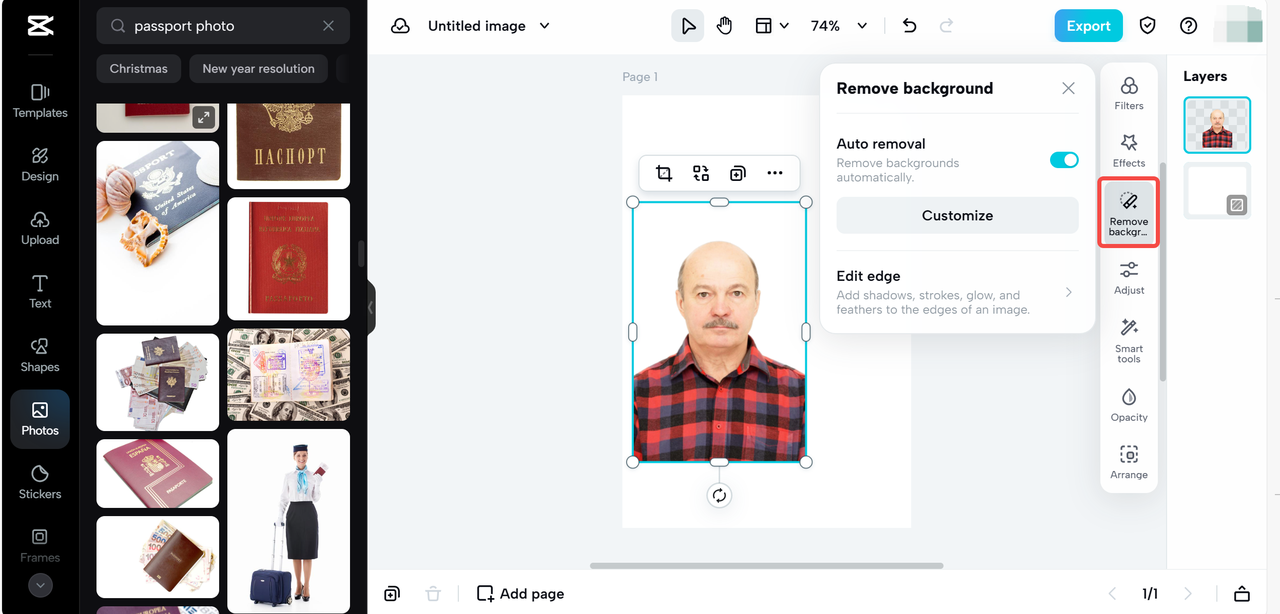1280x614 pixels.
Task: Click the Page 1 label
Action: (x=640, y=77)
